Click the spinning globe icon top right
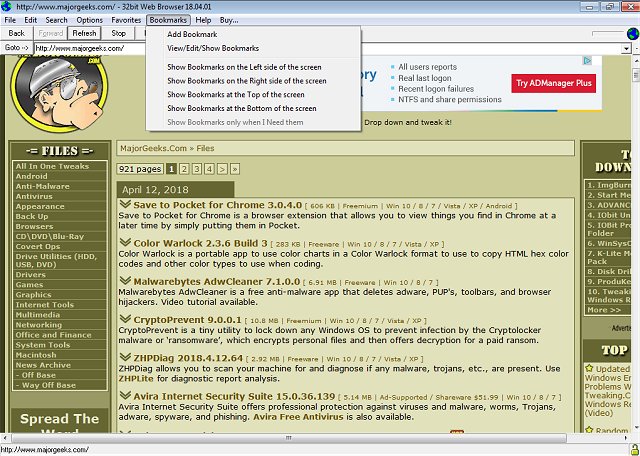The width and height of the screenshot is (640, 456). point(633,33)
